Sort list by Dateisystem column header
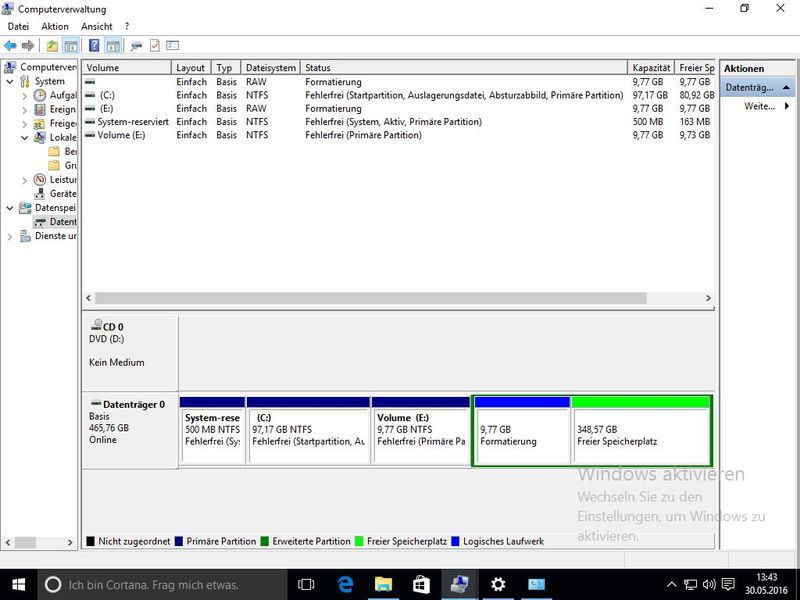Viewport: 800px width, 600px height. (270, 68)
